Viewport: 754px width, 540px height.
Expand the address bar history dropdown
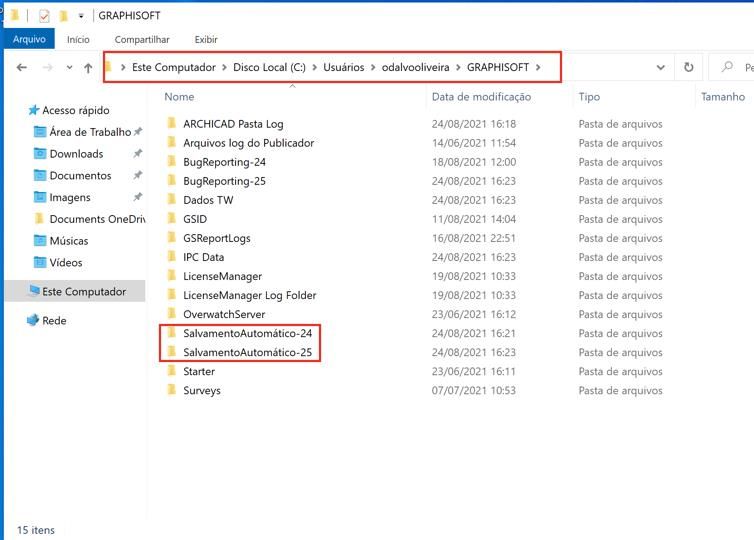(x=661, y=68)
